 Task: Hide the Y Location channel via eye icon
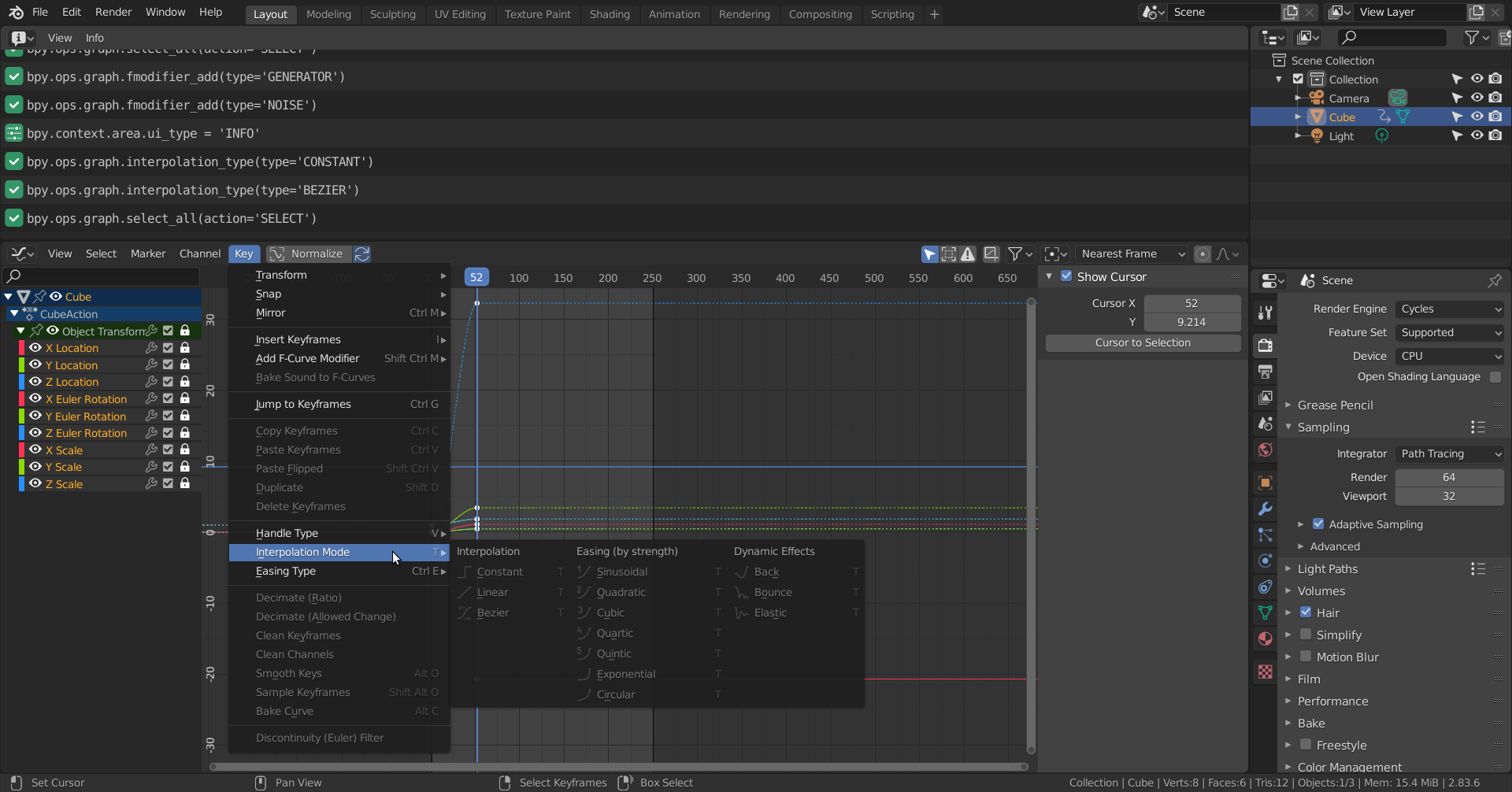pos(35,365)
